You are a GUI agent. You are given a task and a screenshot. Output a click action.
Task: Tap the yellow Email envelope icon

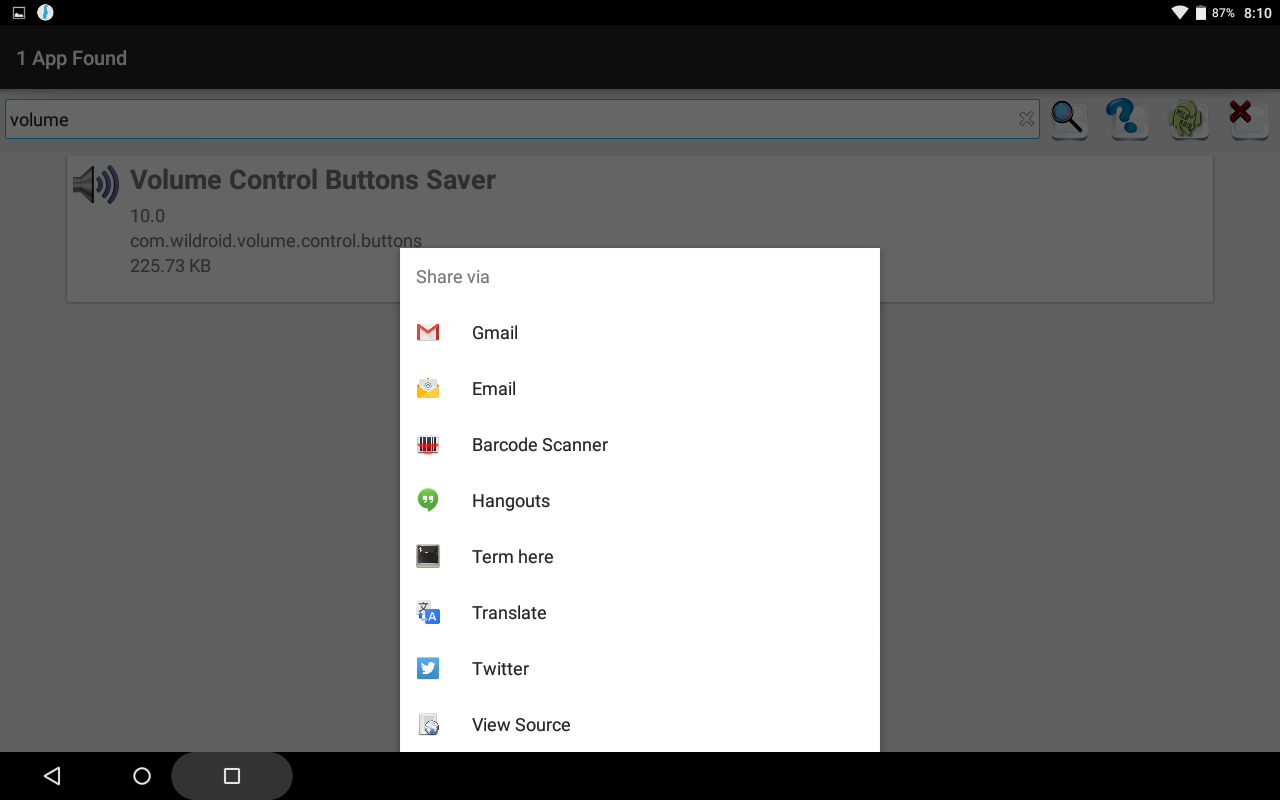428,389
